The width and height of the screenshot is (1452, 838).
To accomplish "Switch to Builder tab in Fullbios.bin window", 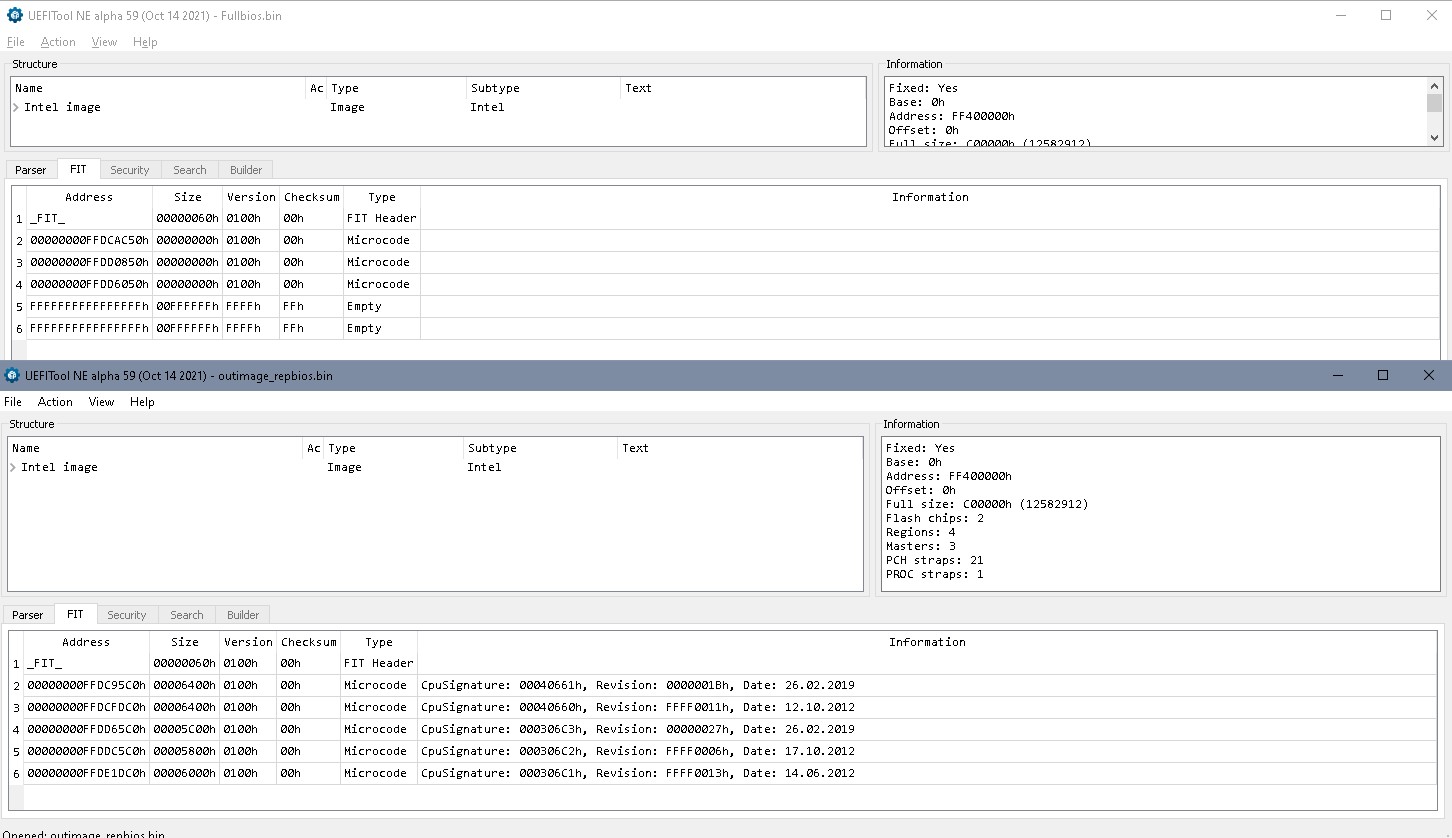I will click(x=246, y=170).
